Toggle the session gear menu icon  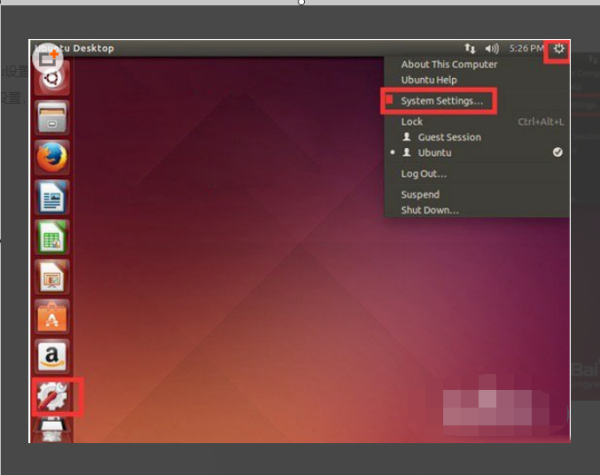[559, 48]
